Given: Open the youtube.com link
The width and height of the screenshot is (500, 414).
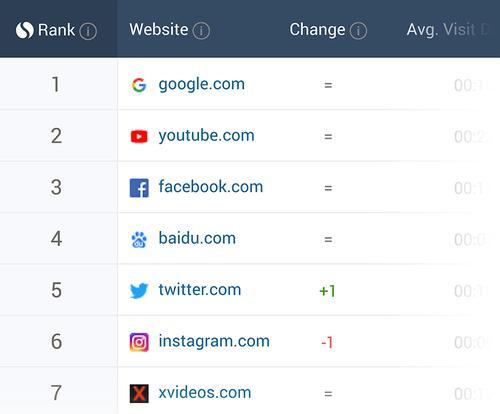Looking at the screenshot, I should (x=207, y=136).
